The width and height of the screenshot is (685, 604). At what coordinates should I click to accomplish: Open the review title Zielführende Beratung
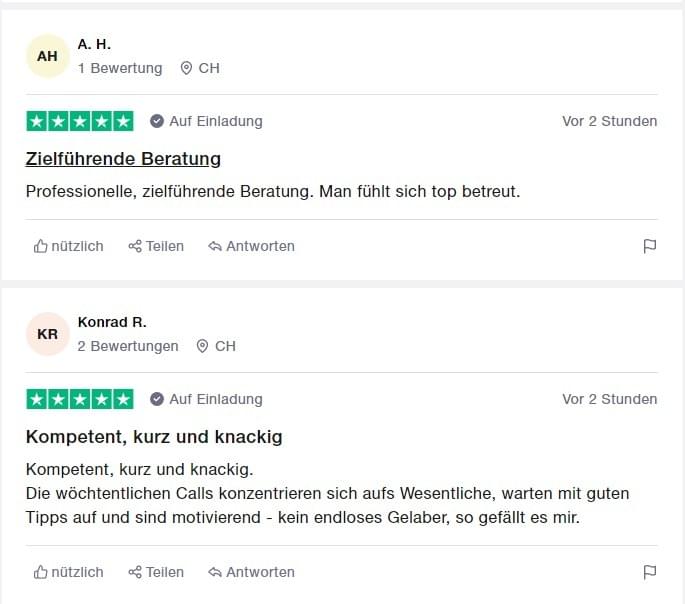coord(123,159)
